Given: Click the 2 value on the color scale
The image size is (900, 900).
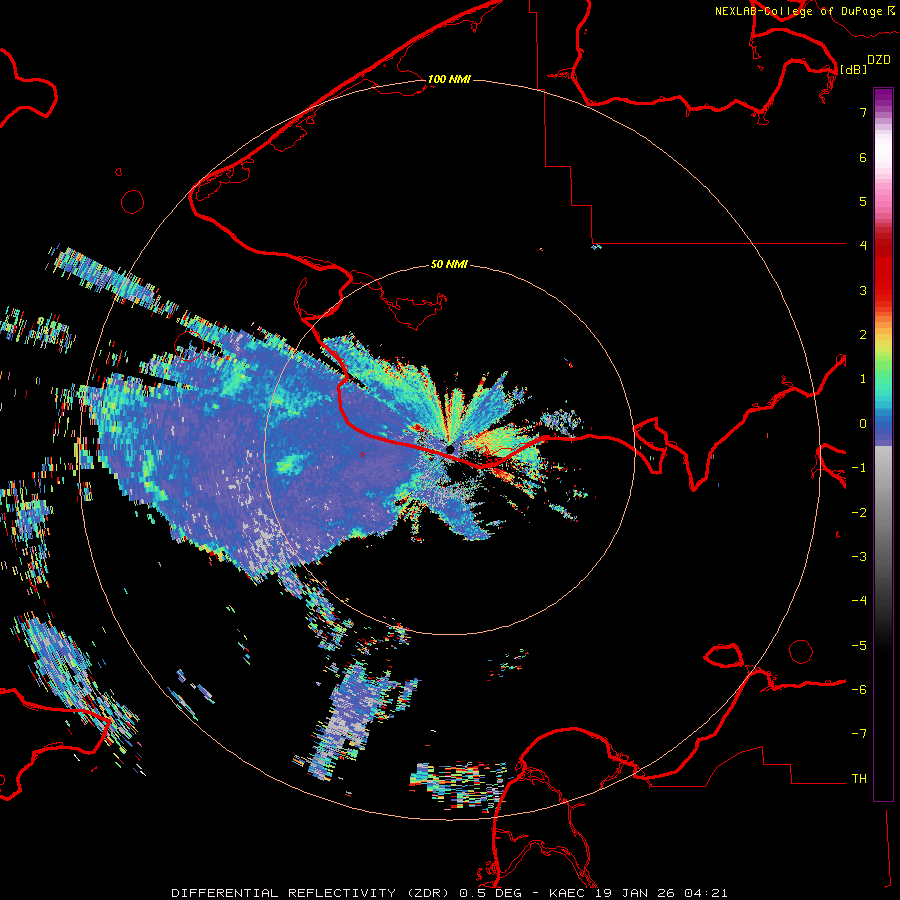Looking at the screenshot, I should pyautogui.click(x=863, y=335).
